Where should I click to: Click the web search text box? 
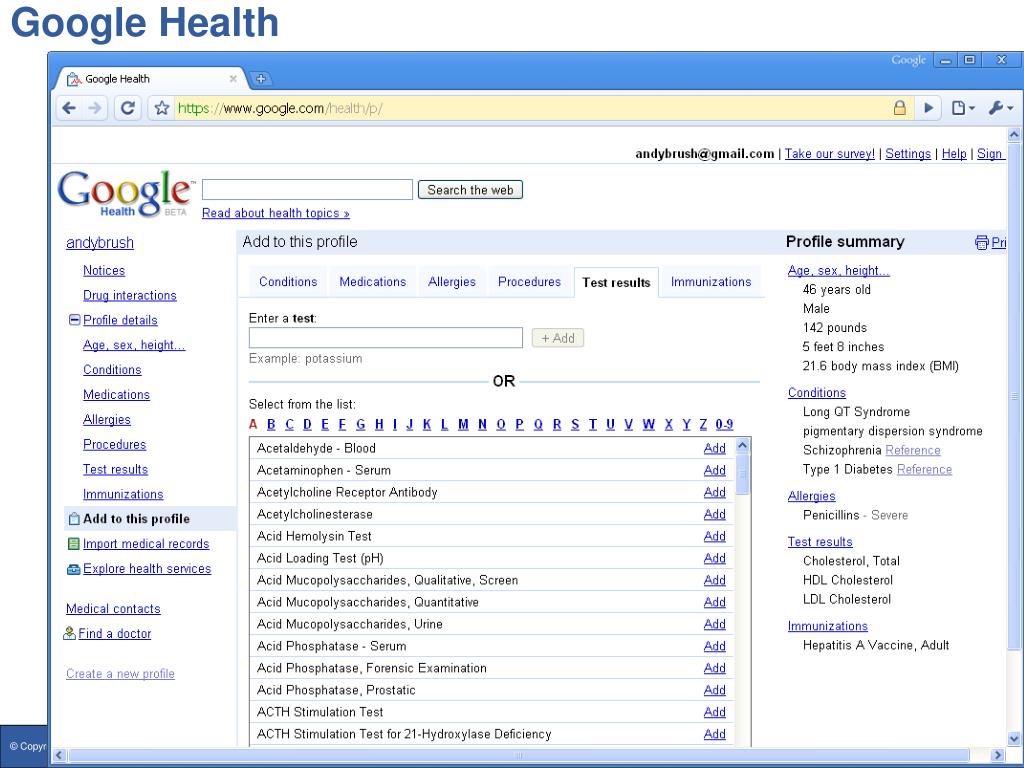(307, 190)
